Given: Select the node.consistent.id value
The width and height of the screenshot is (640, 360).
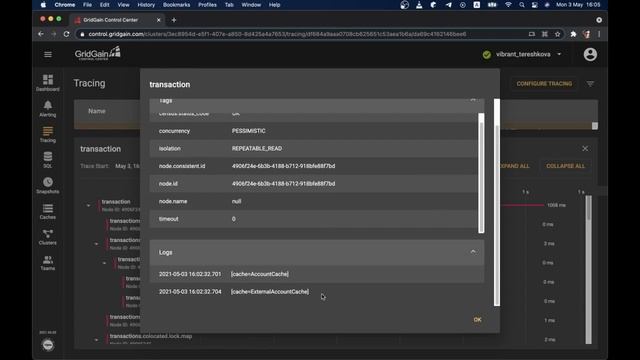Looking at the screenshot, I should coord(283,166).
